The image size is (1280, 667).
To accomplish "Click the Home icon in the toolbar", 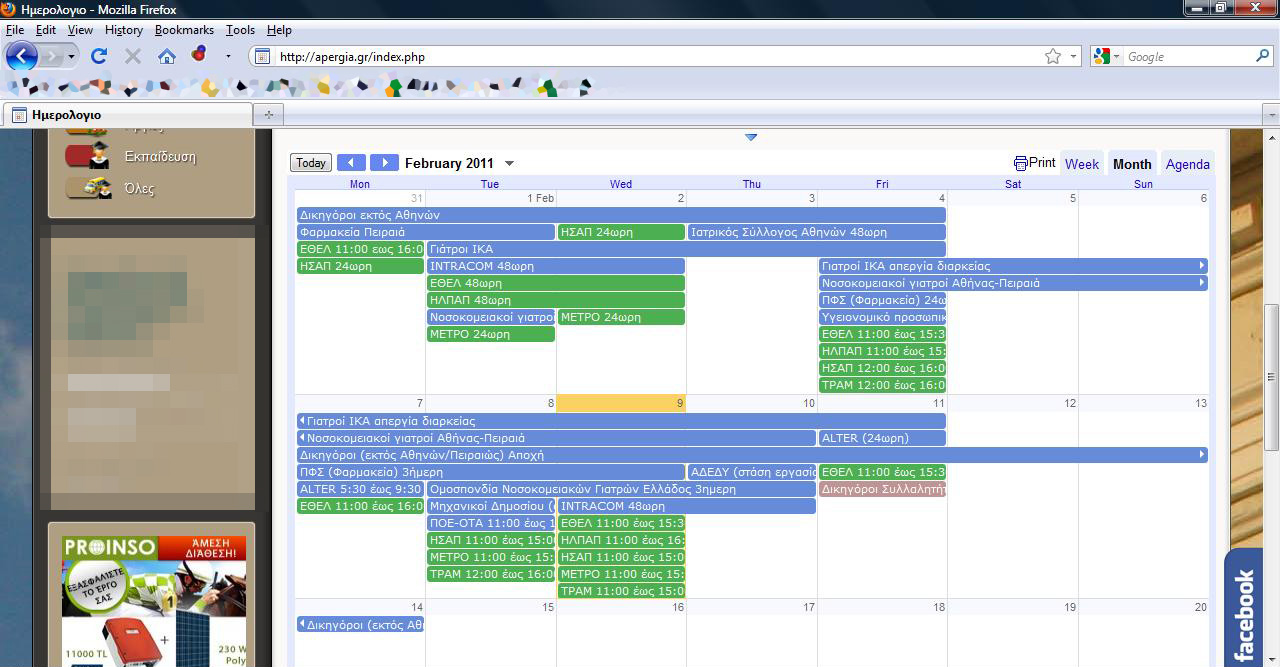I will [x=167, y=57].
